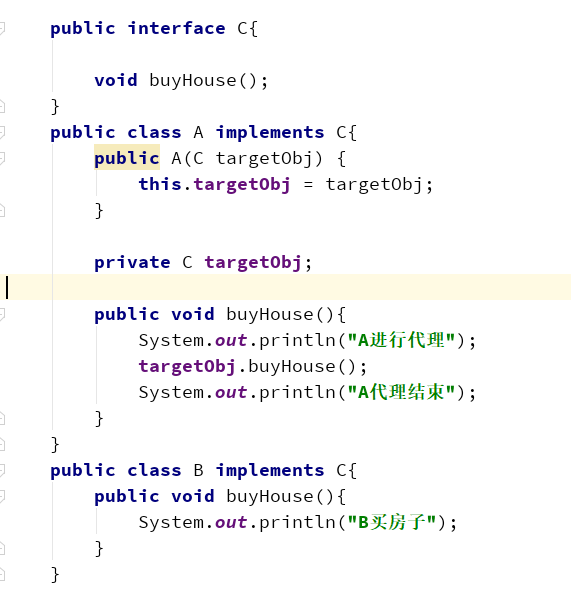Click class name 'A' in 'public class A'

[198, 133]
